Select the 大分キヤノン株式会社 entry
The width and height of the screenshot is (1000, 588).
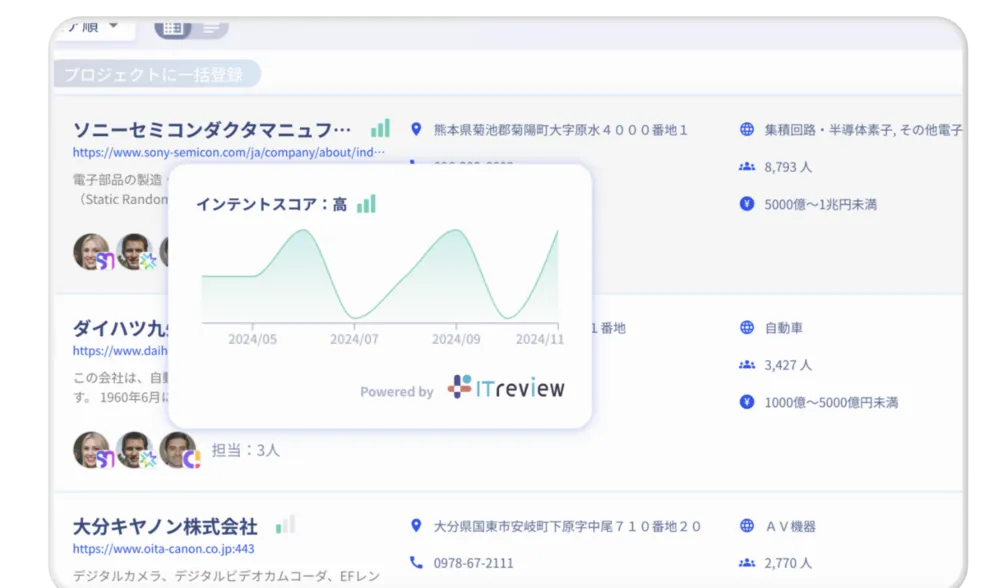[x=165, y=524]
